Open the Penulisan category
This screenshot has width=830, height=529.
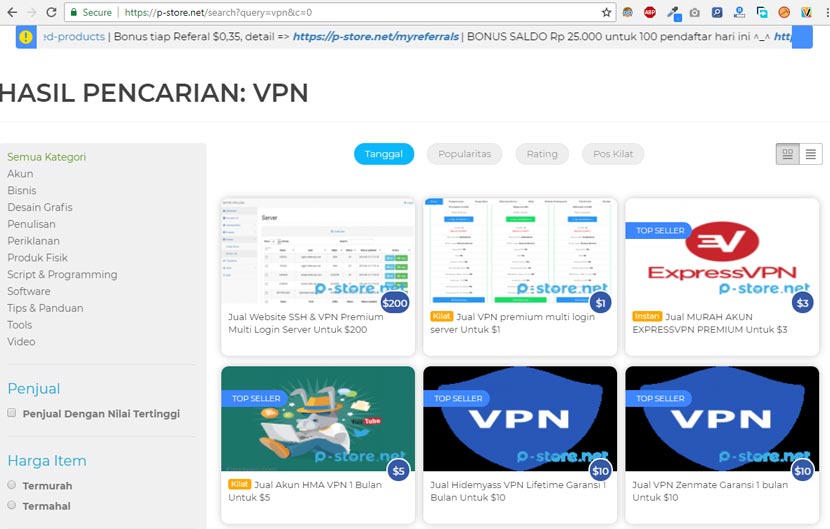[31, 224]
